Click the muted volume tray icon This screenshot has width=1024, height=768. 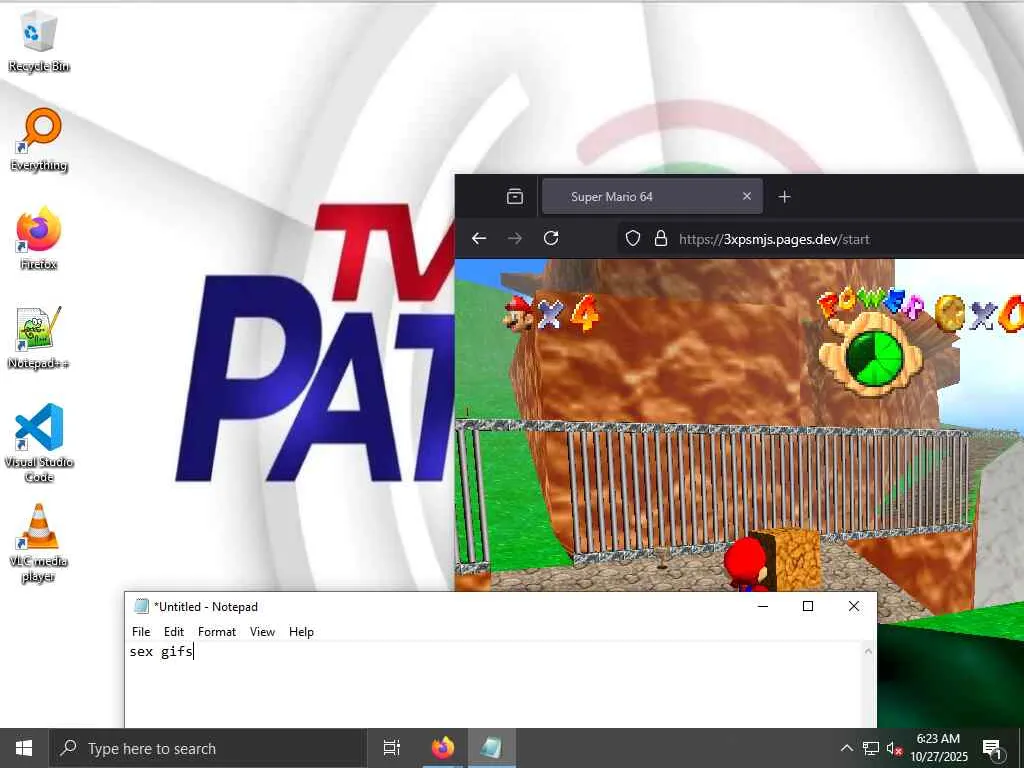tap(894, 748)
